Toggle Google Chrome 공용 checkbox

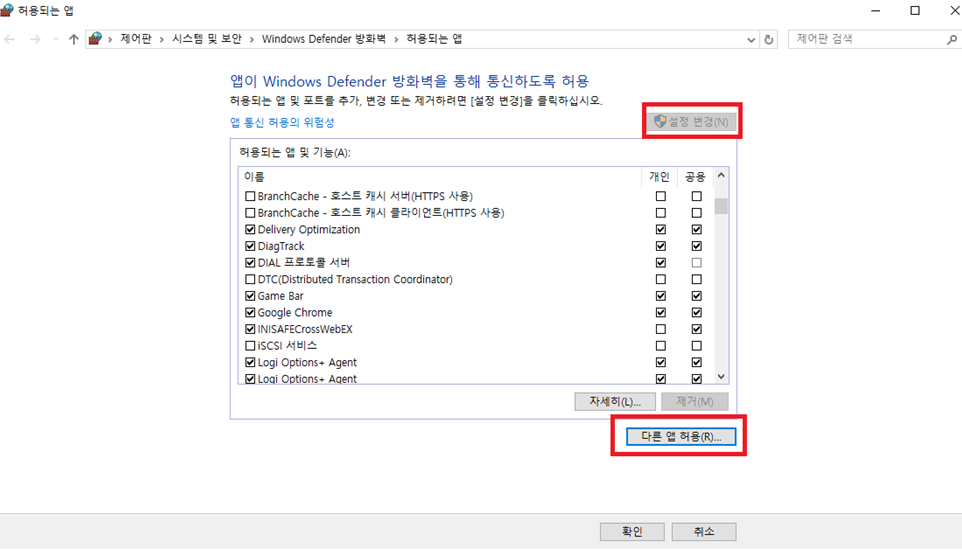(x=696, y=312)
